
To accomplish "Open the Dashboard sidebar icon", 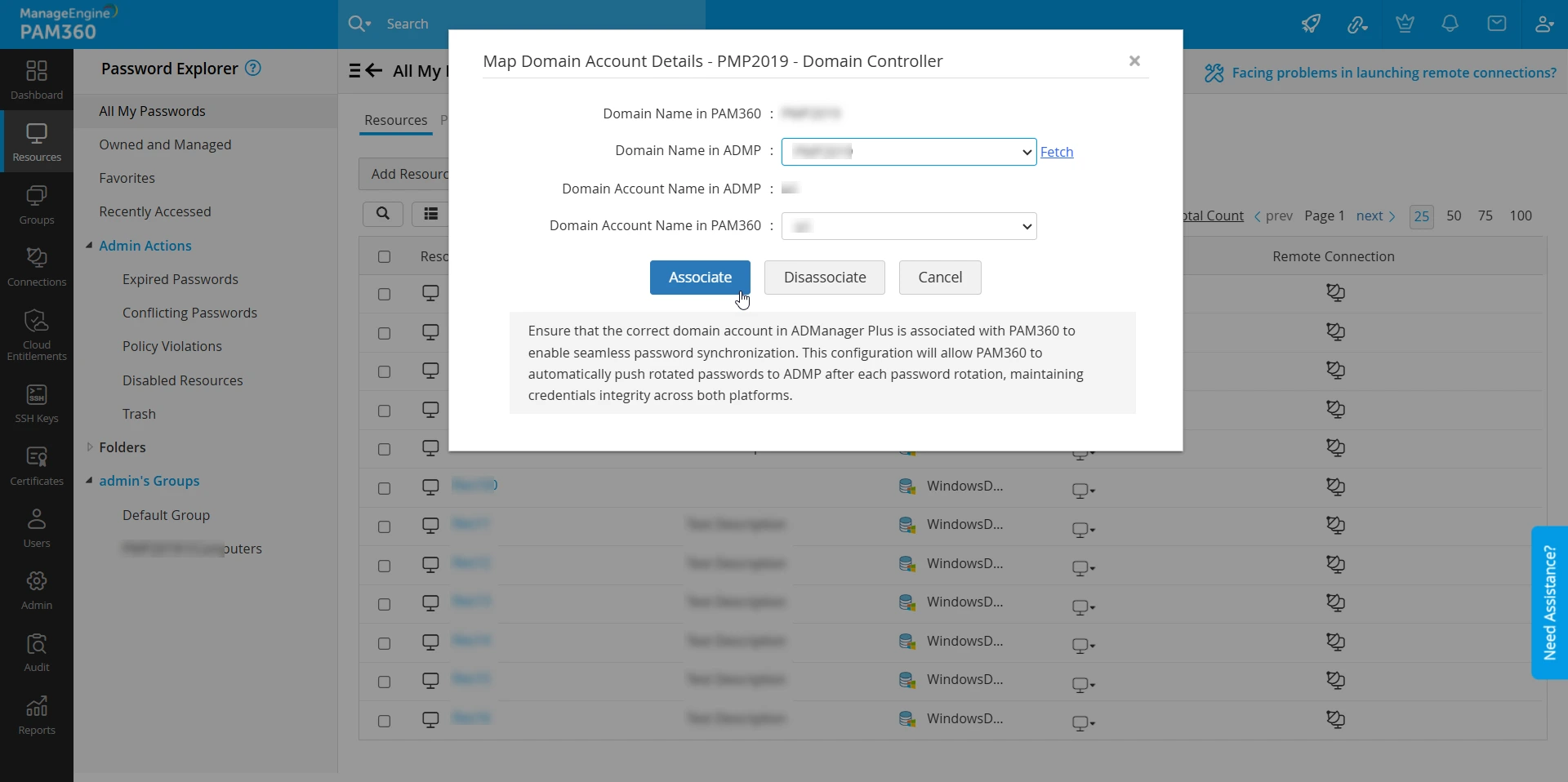I will pos(37,79).
